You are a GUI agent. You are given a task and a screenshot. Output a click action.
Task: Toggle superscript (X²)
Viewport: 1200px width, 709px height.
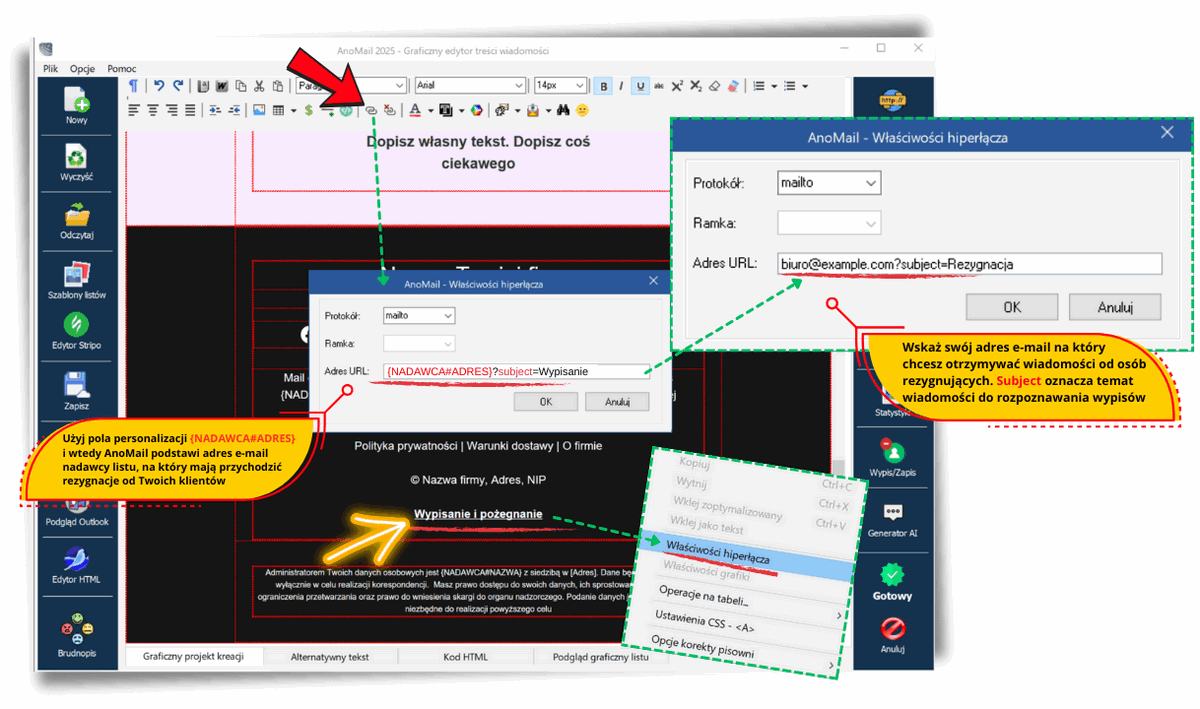[677, 86]
